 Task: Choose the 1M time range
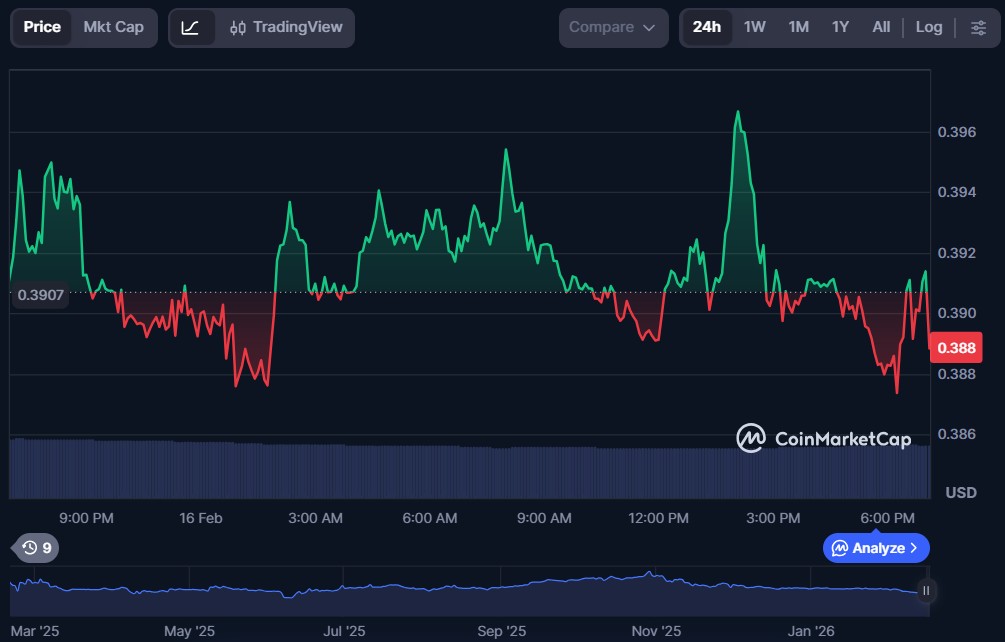(798, 27)
